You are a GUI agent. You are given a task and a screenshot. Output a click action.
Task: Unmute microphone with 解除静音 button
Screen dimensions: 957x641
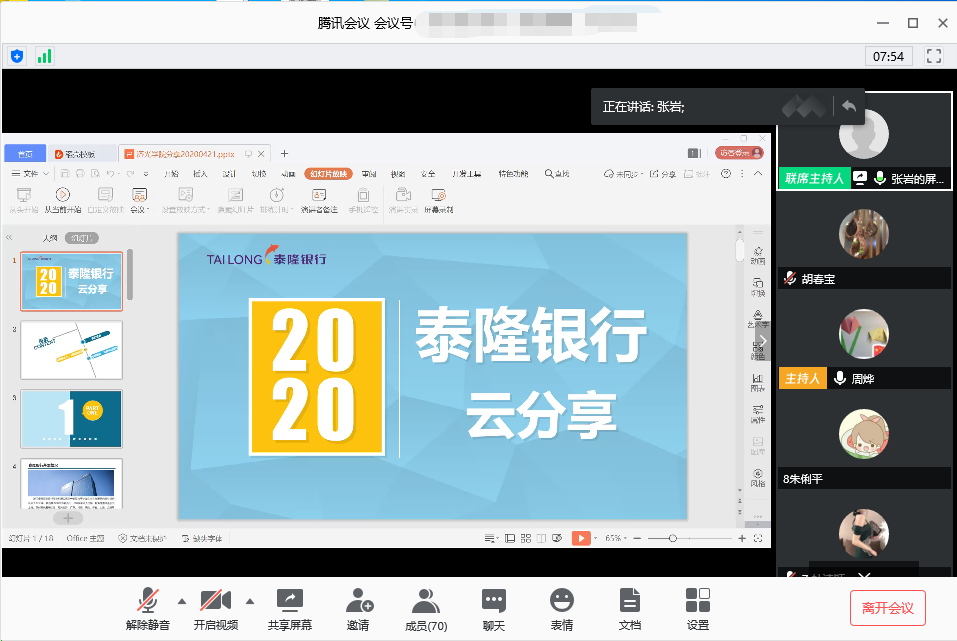point(148,609)
